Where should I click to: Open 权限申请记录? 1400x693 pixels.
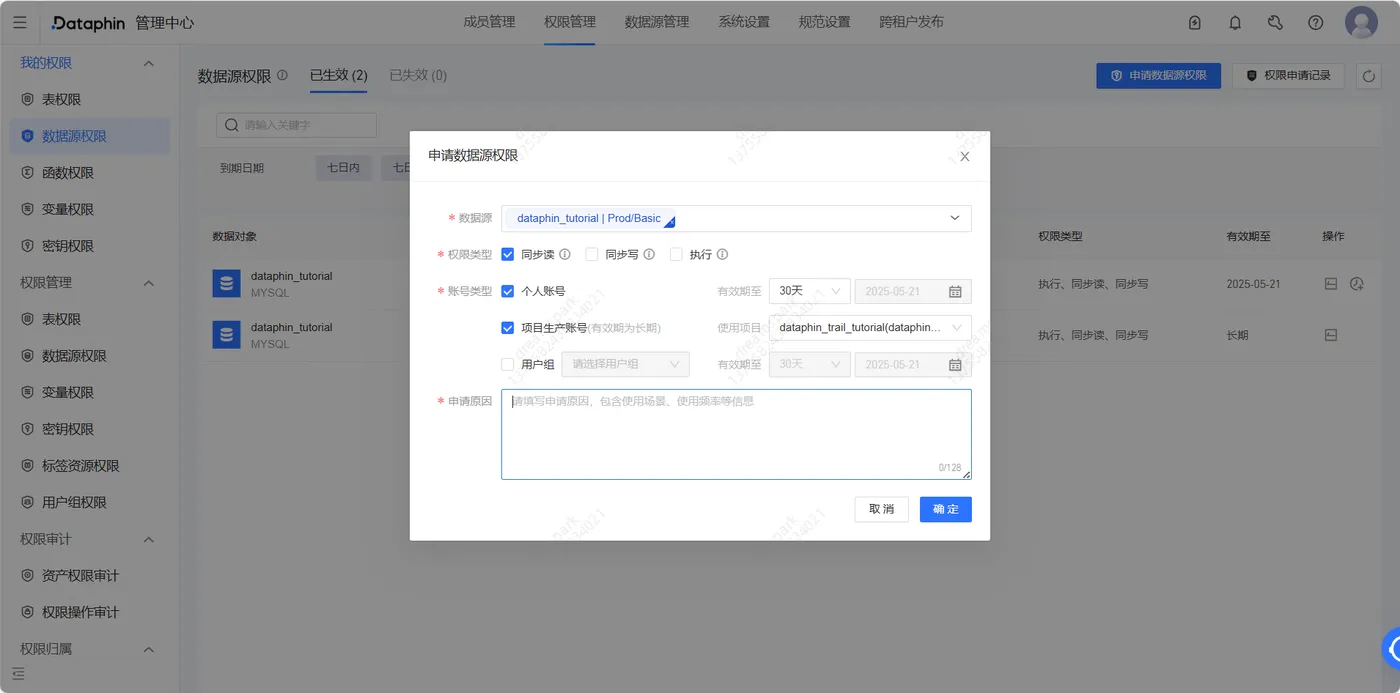1289,75
